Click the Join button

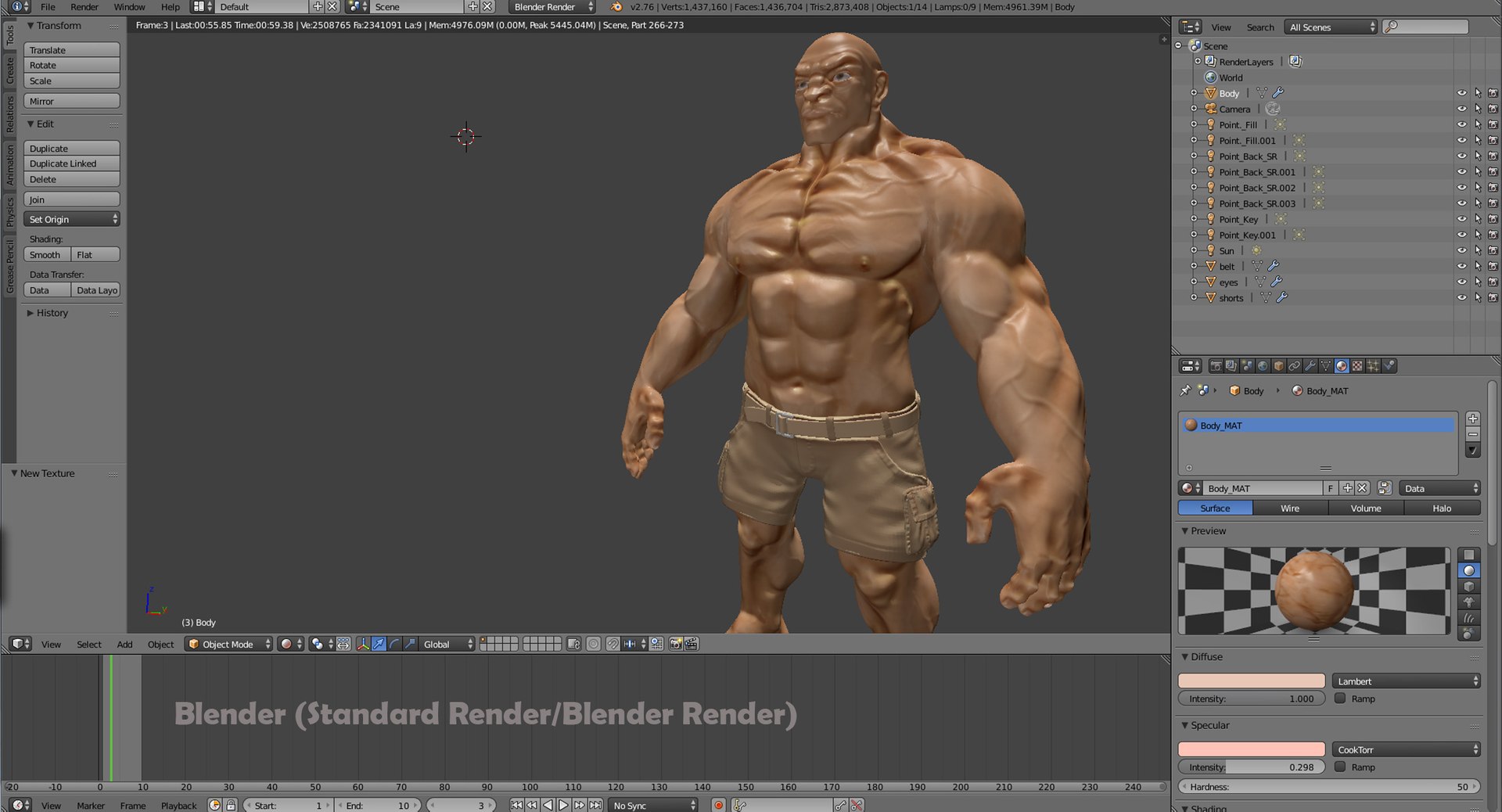pyautogui.click(x=71, y=199)
